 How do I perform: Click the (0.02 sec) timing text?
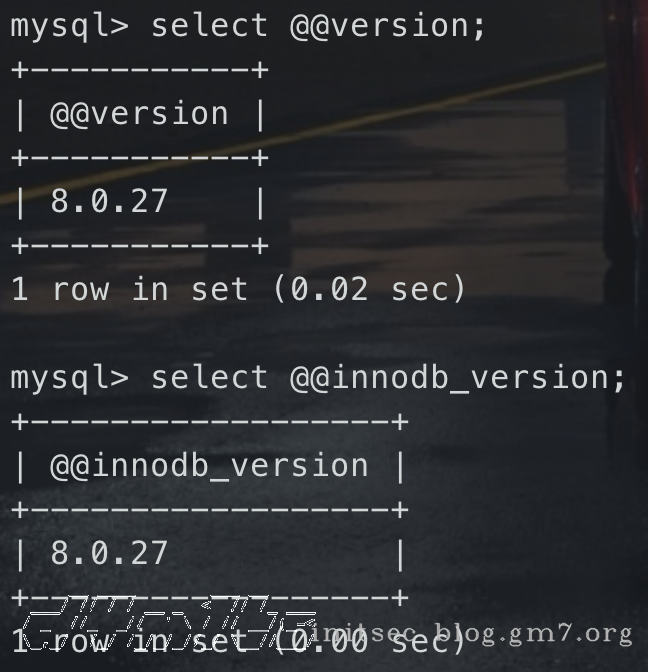pyautogui.click(x=368, y=290)
